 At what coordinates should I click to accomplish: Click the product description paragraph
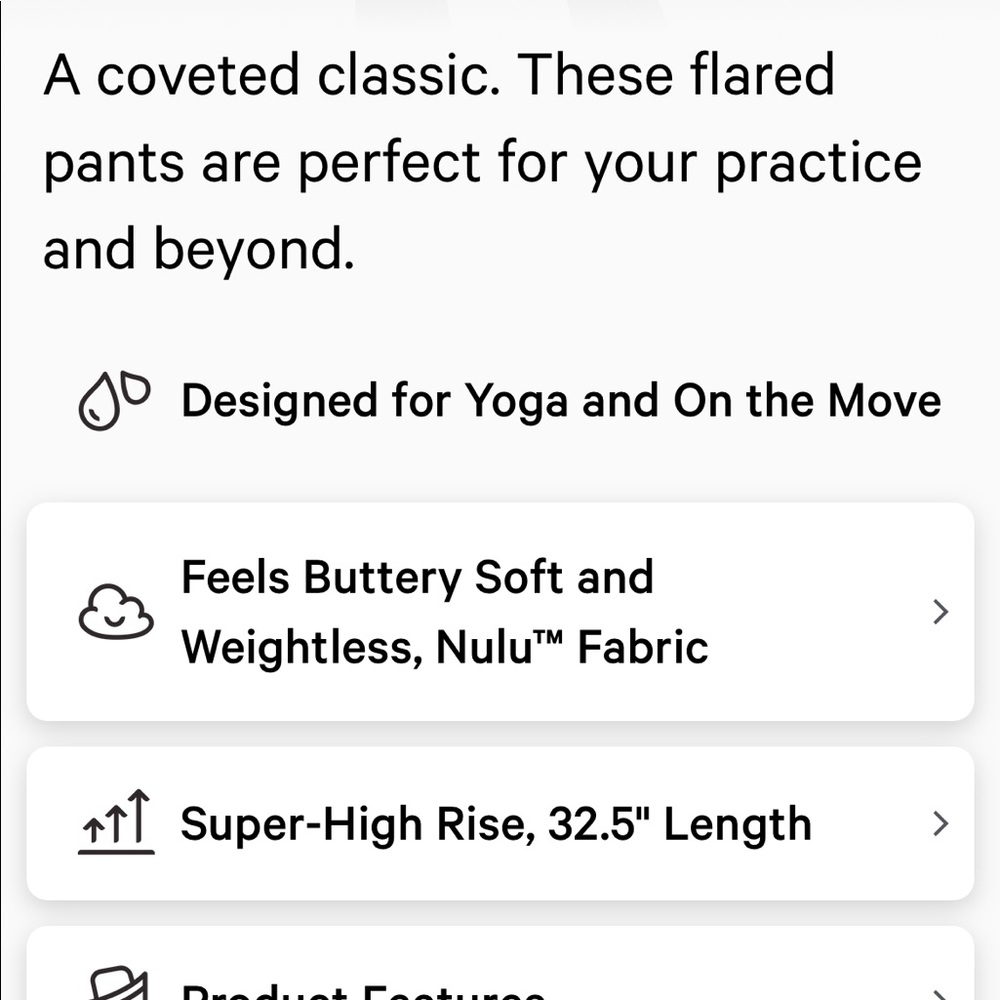click(x=480, y=160)
